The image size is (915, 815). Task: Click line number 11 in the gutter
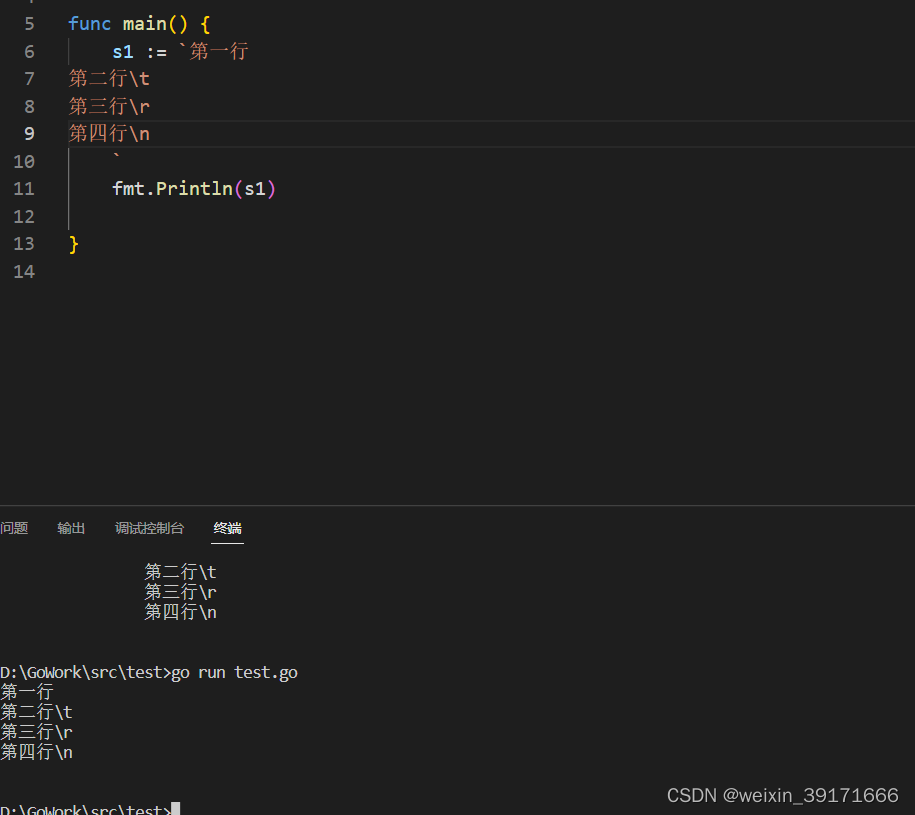click(x=25, y=188)
